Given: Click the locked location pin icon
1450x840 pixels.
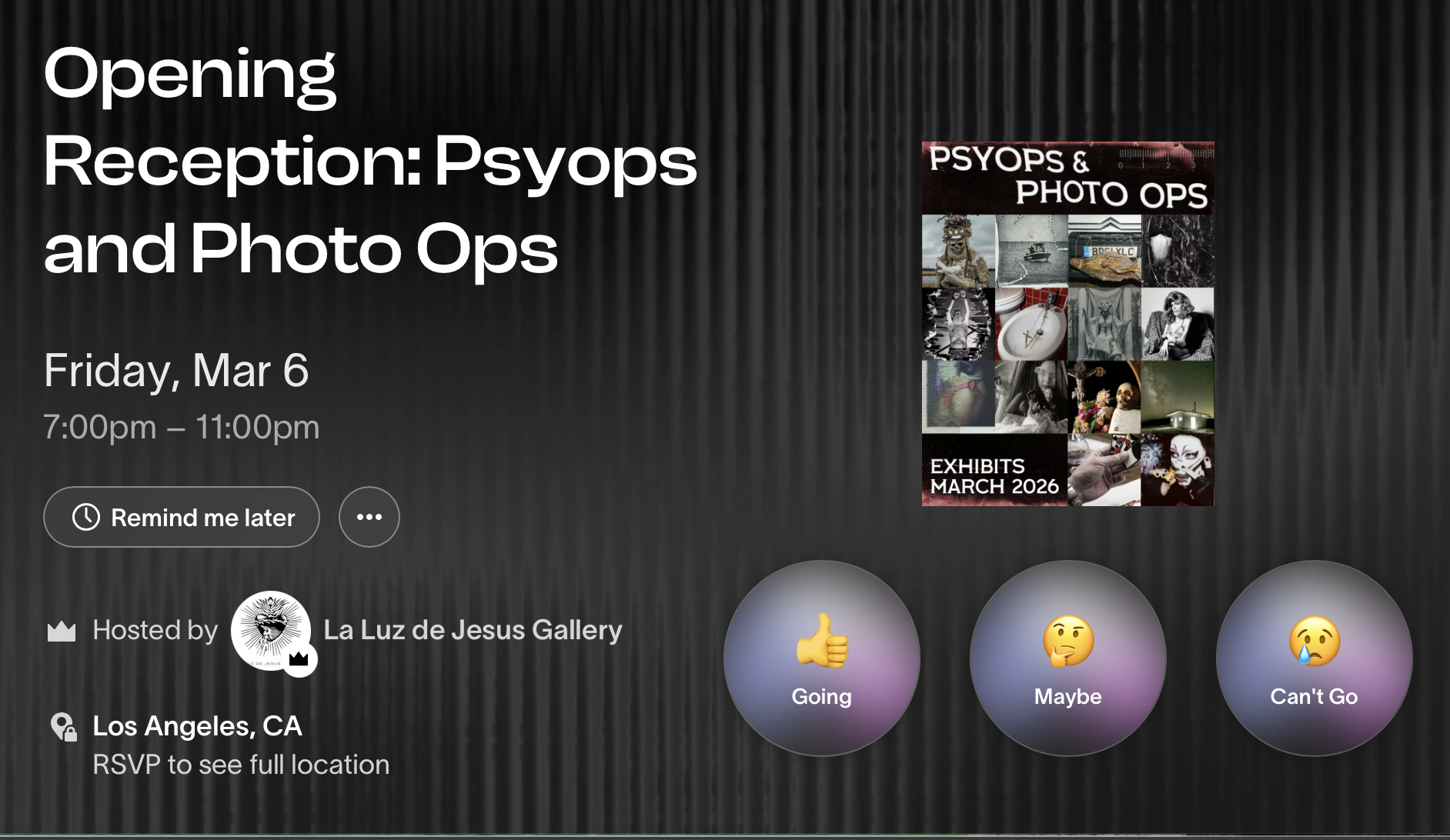Looking at the screenshot, I should 64,727.
